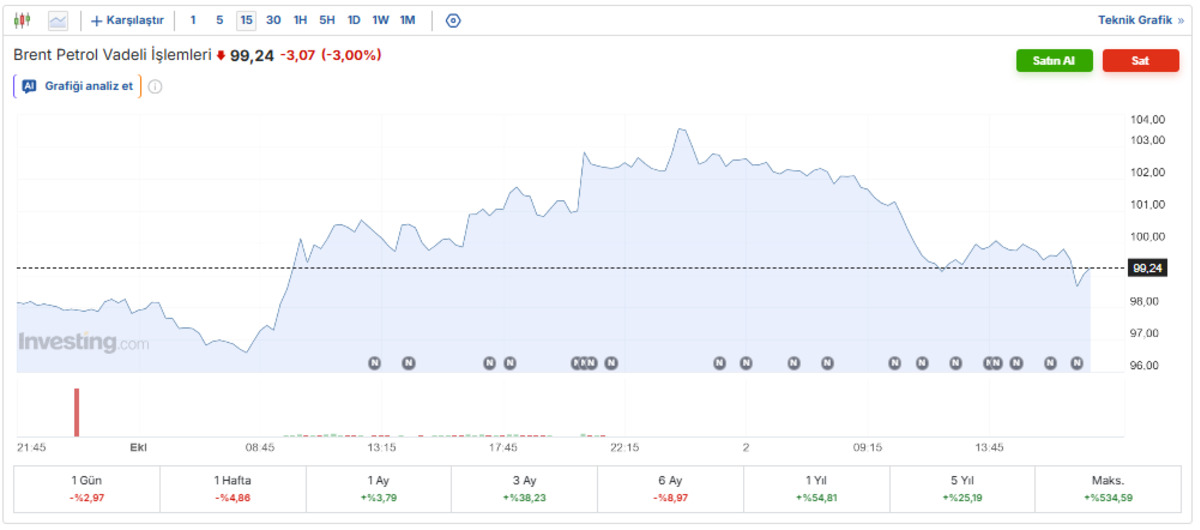Select the 1 Ay period tab
This screenshot has height=530, width=1200.
pos(379,489)
